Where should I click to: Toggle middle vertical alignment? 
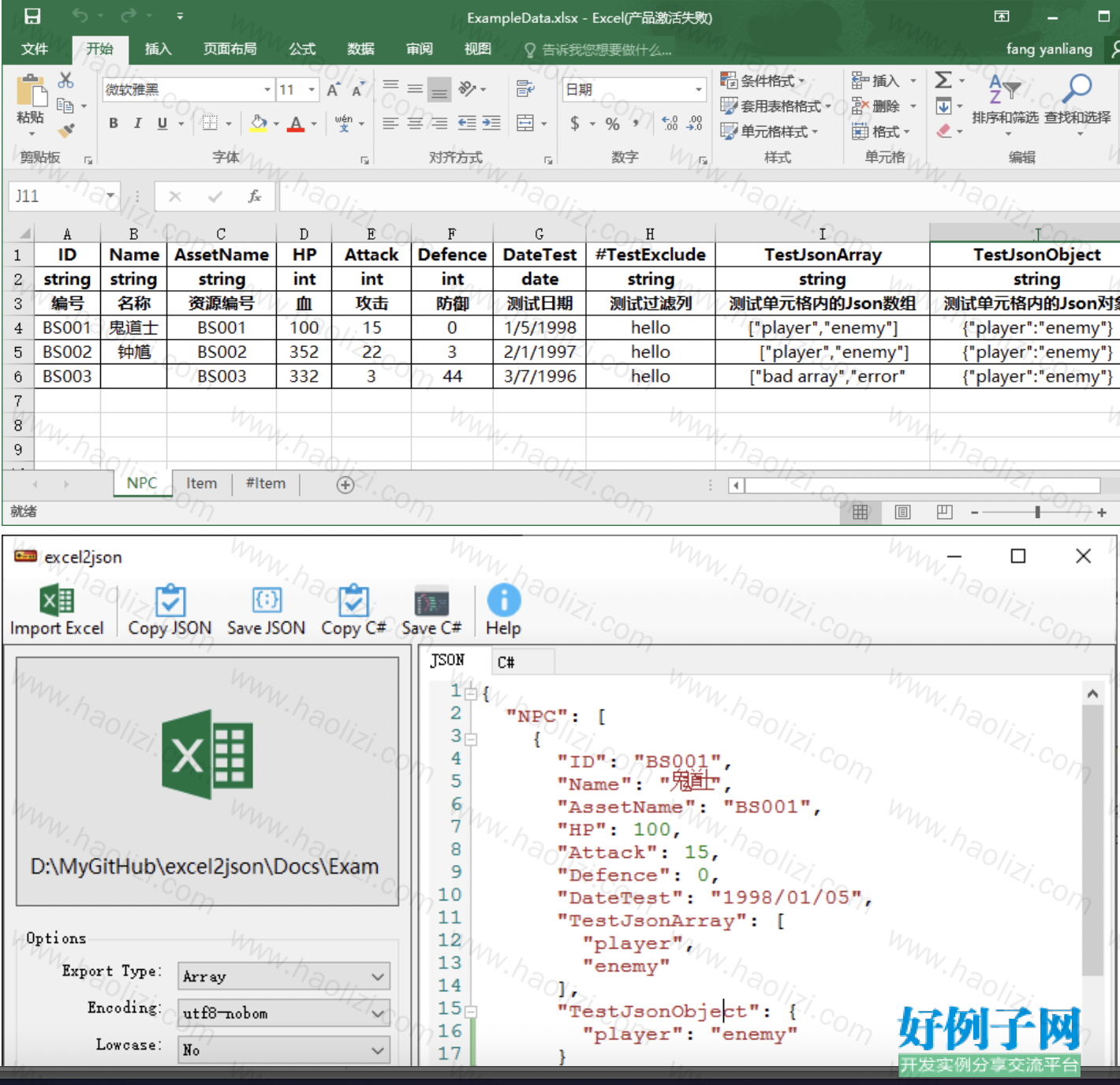(415, 89)
